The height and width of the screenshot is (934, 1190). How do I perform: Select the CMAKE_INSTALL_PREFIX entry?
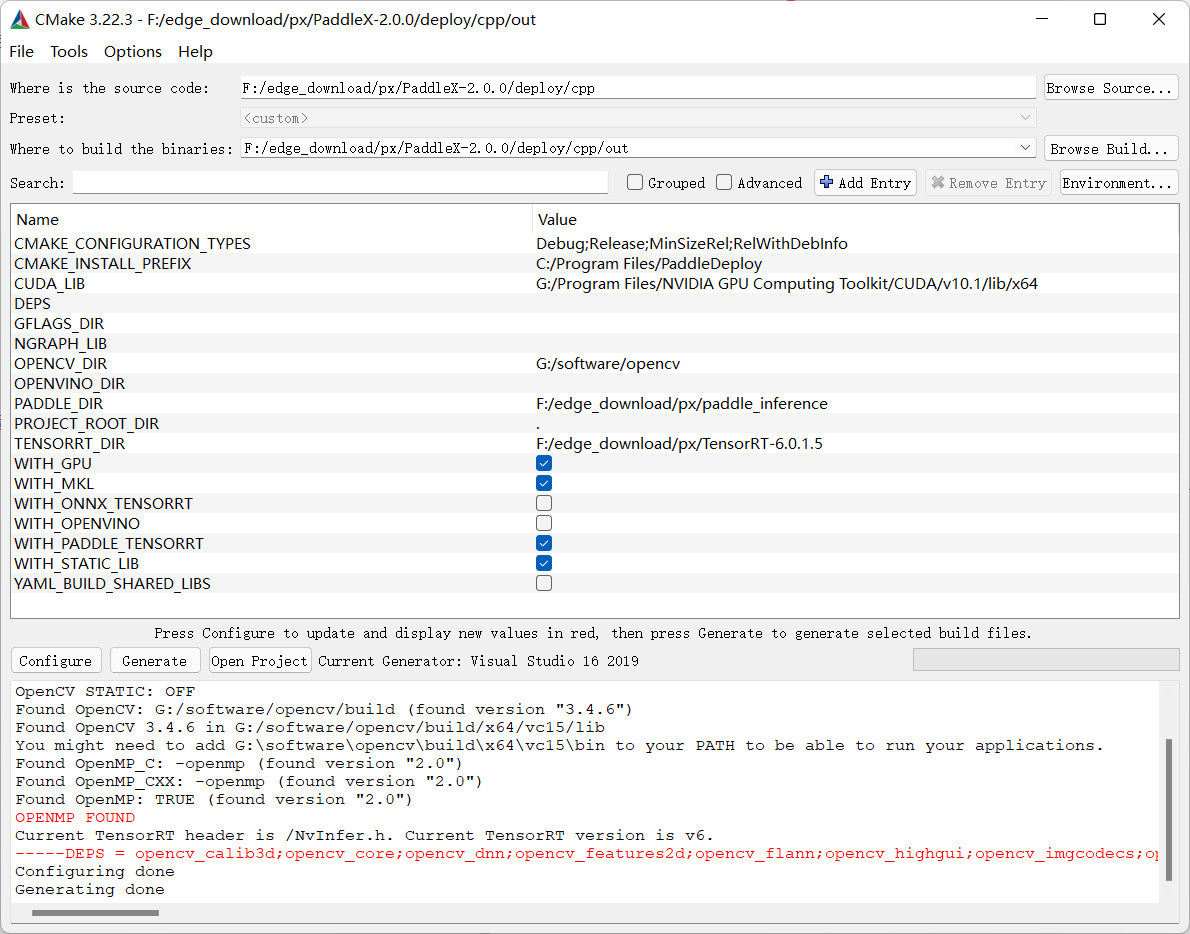[102, 263]
